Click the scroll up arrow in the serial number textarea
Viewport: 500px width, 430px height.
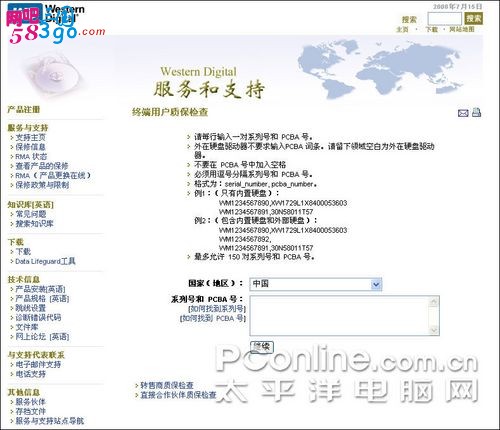(x=434, y=302)
